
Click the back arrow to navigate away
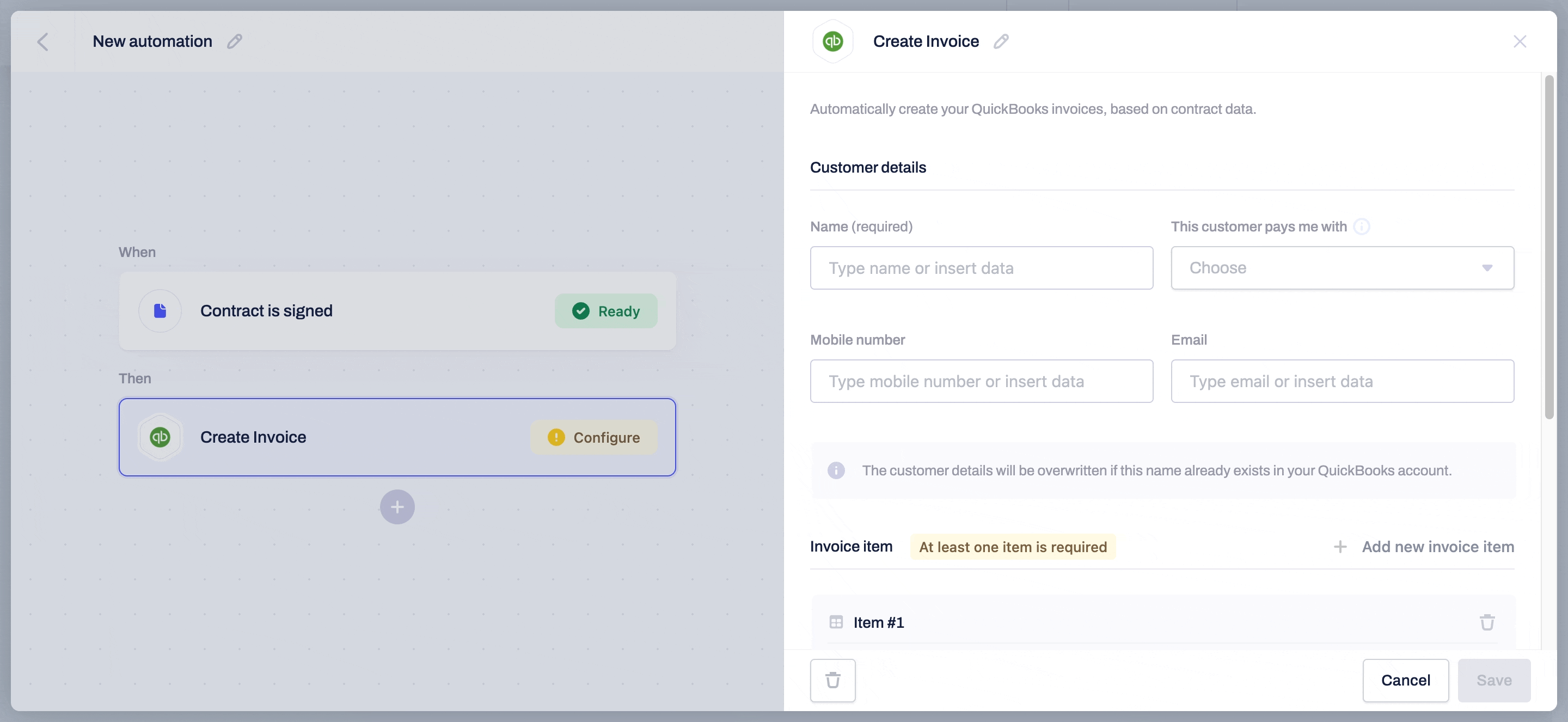pyautogui.click(x=41, y=41)
